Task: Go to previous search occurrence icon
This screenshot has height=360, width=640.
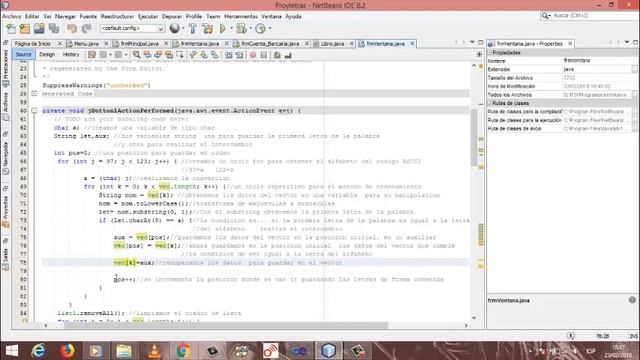Action: (147, 55)
